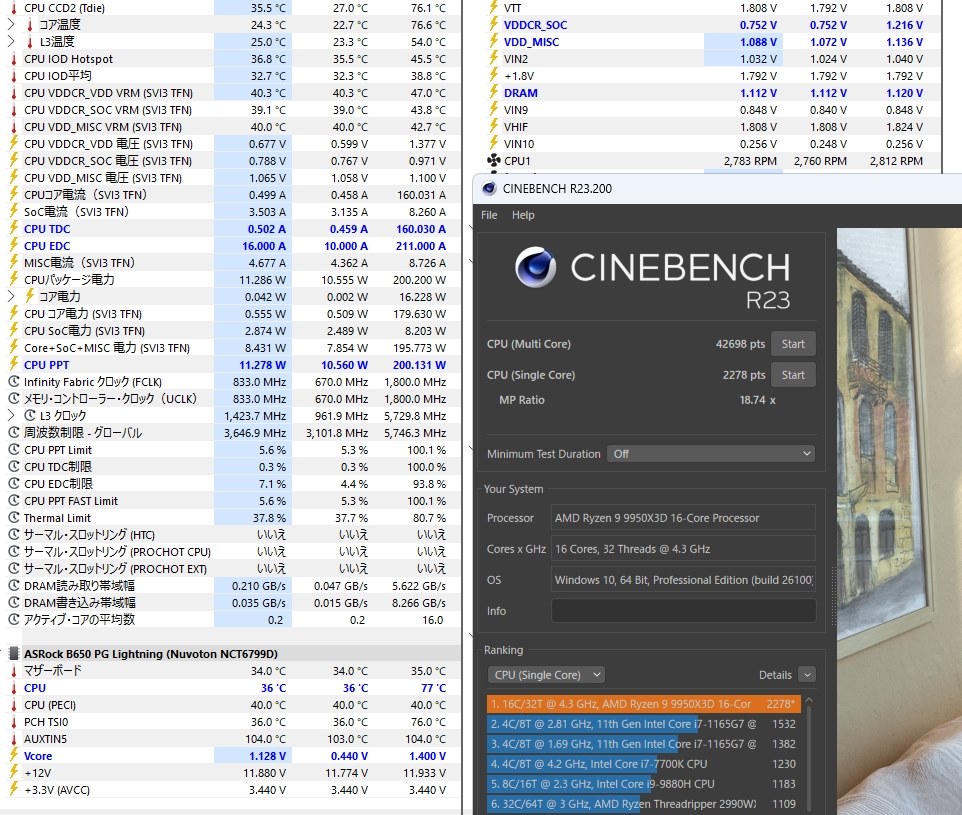Image resolution: width=962 pixels, height=815 pixels.
Task: Click the Info input field under Your System
Action: tap(683, 611)
